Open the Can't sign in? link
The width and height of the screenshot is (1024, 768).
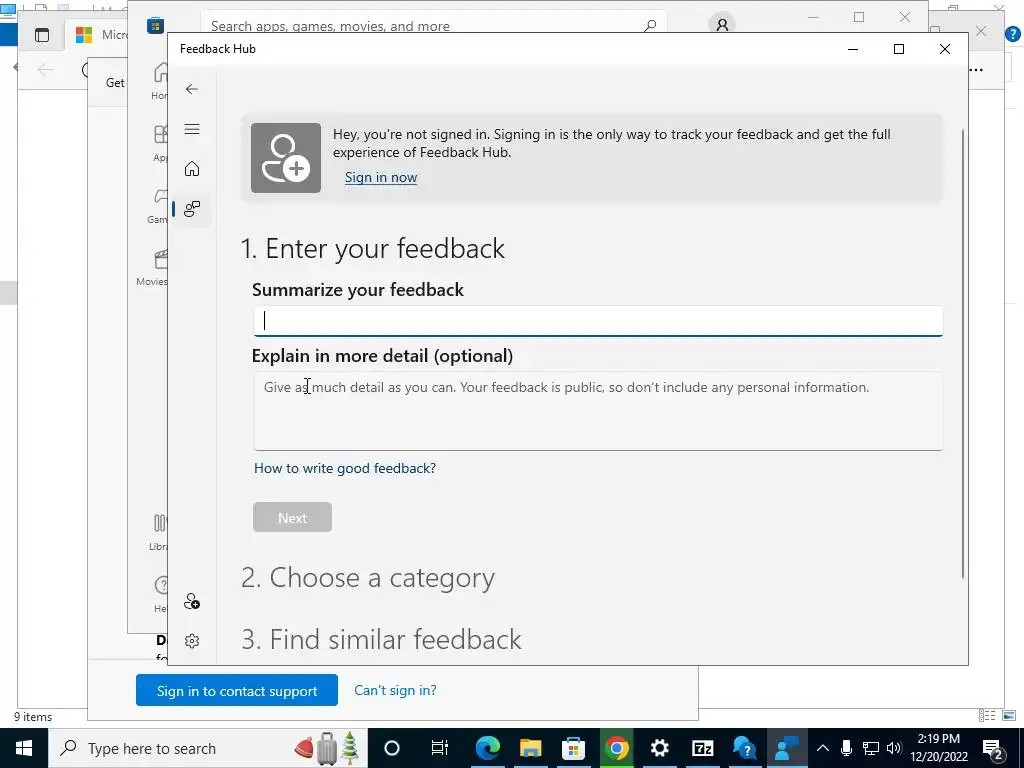pos(395,690)
